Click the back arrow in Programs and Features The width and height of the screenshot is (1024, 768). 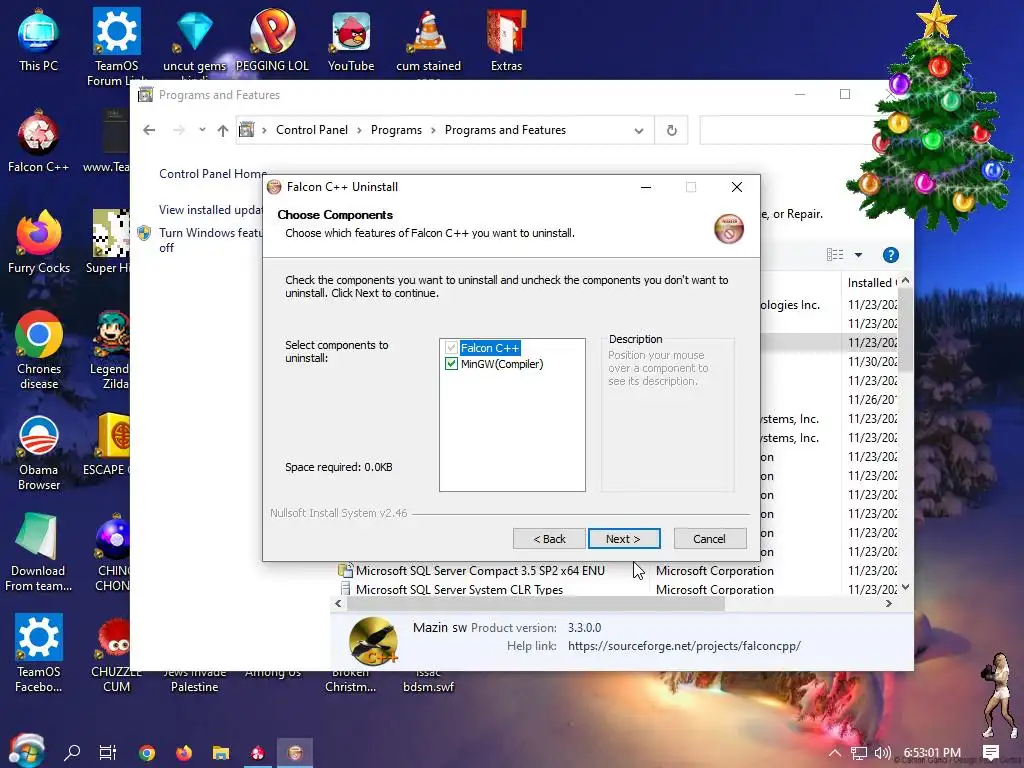pos(149,130)
